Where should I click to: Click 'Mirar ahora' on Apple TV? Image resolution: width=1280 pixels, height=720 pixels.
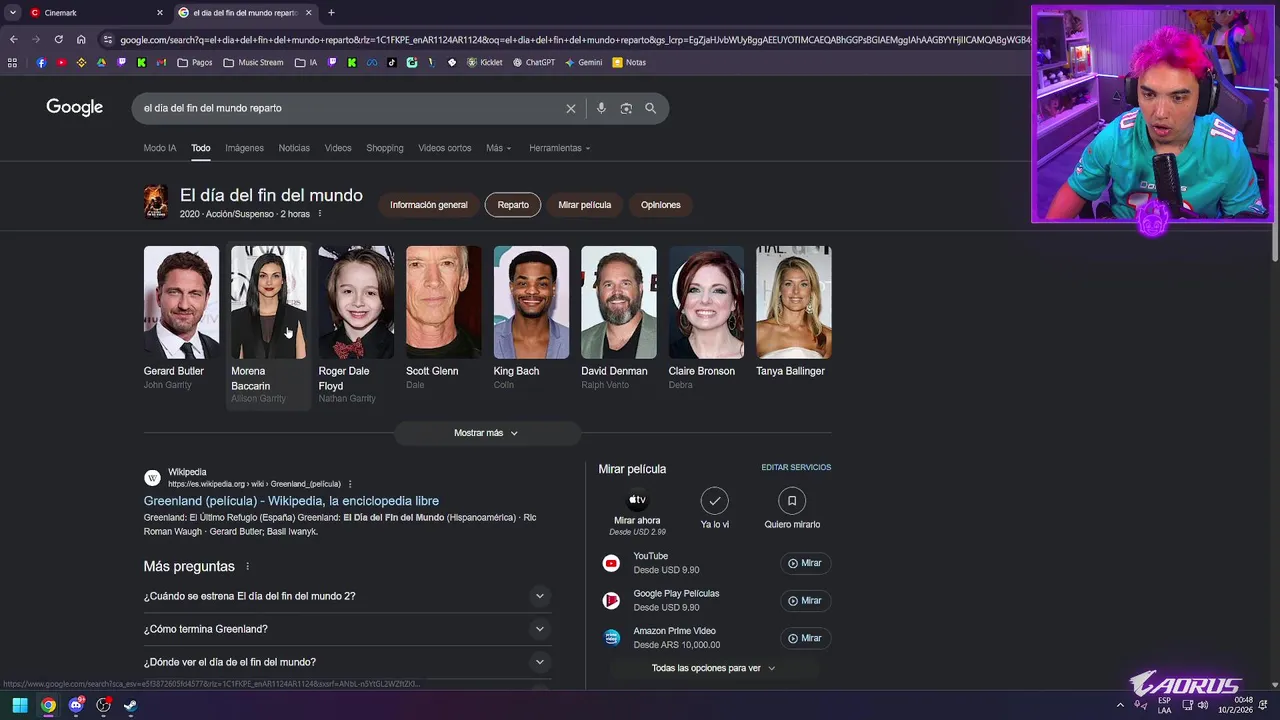[637, 511]
